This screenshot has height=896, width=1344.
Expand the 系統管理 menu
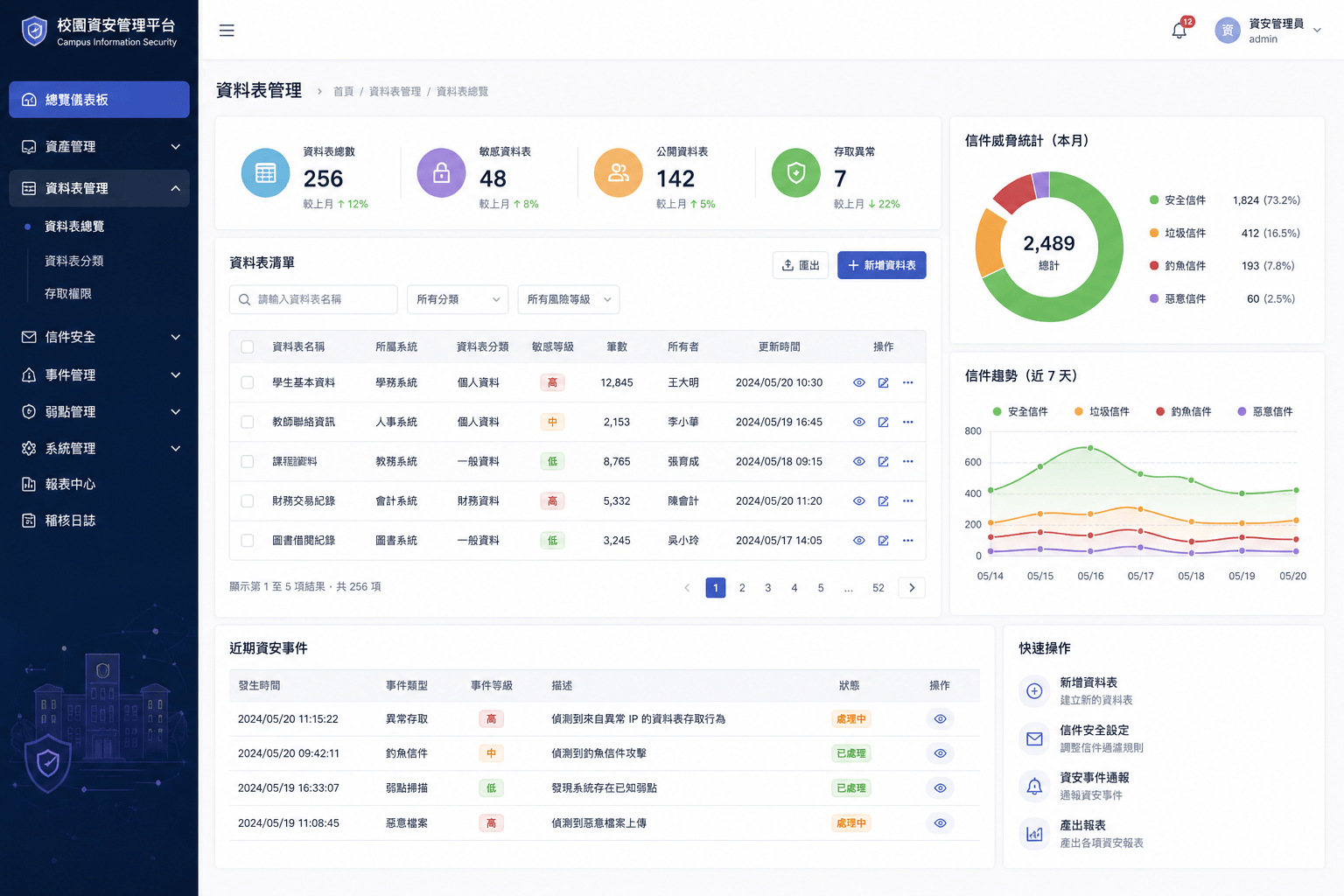pos(99,448)
